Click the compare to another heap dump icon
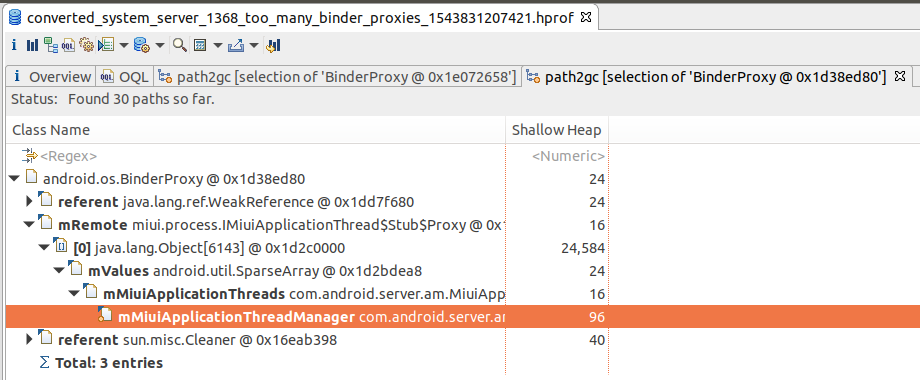 click(273, 45)
